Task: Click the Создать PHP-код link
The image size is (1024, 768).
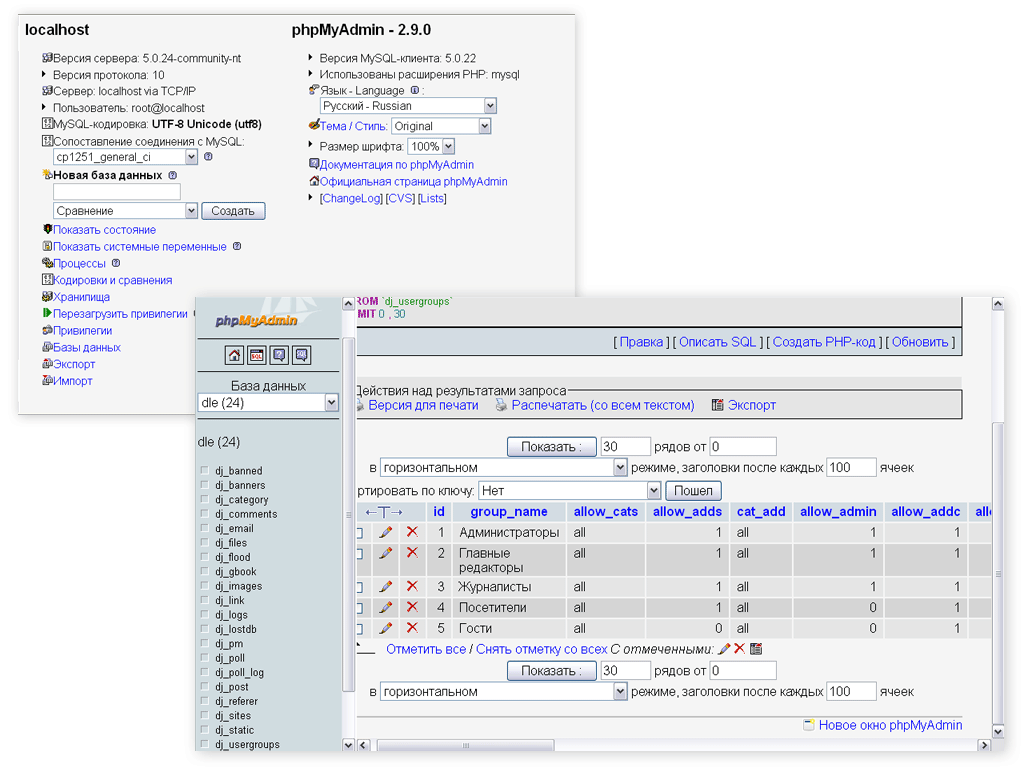Action: pyautogui.click(x=824, y=342)
